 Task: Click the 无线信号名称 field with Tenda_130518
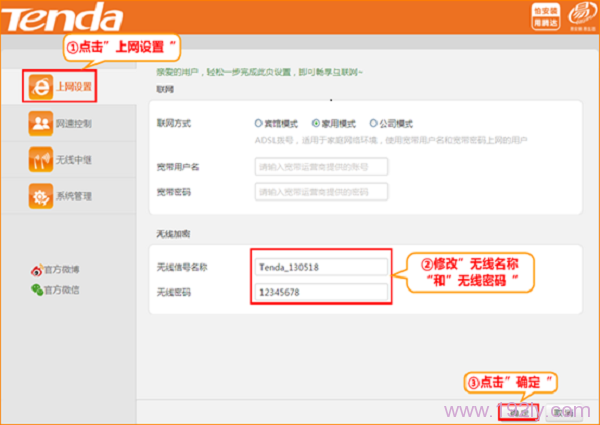click(321, 266)
